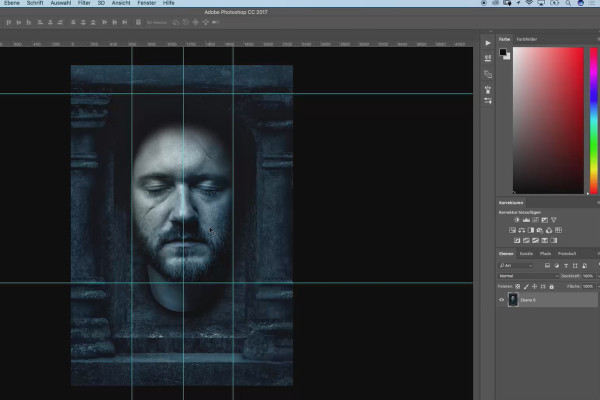Switch to the Kanäle tab
The image size is (600, 400).
pos(526,253)
